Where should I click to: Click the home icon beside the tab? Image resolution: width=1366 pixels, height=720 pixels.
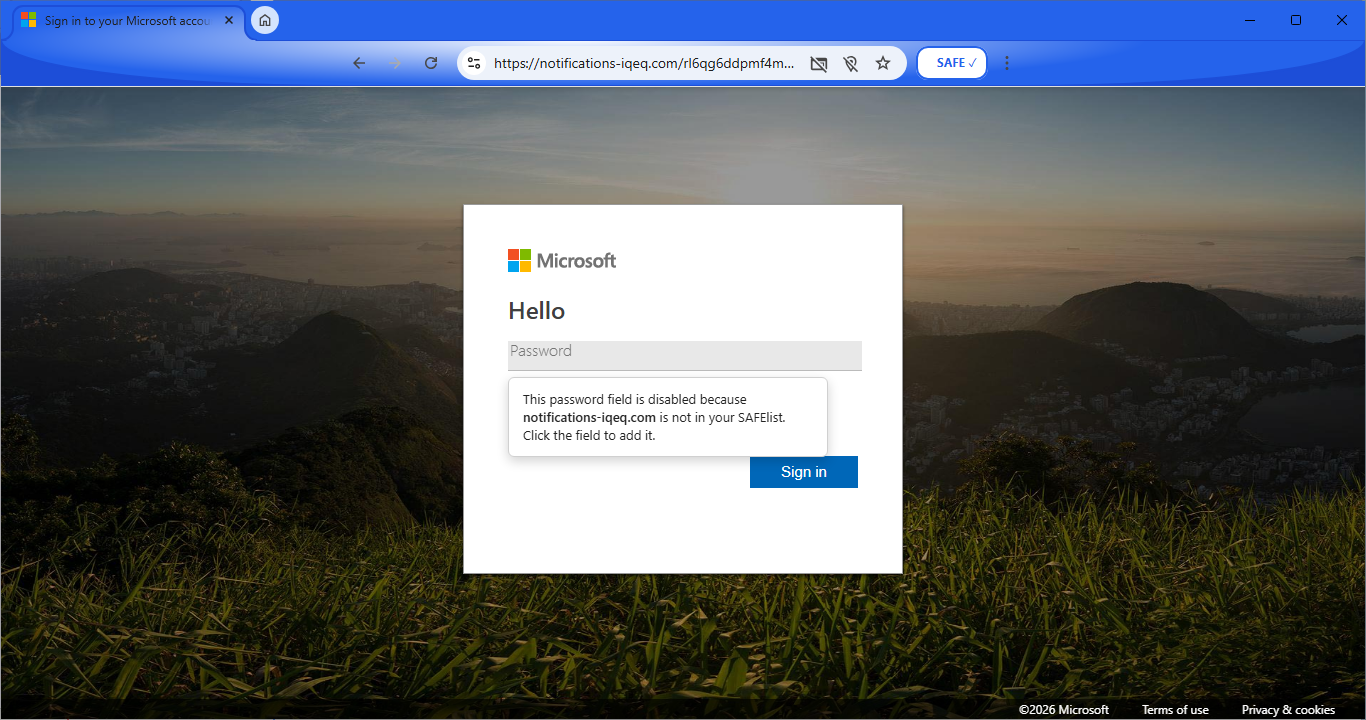click(x=265, y=20)
